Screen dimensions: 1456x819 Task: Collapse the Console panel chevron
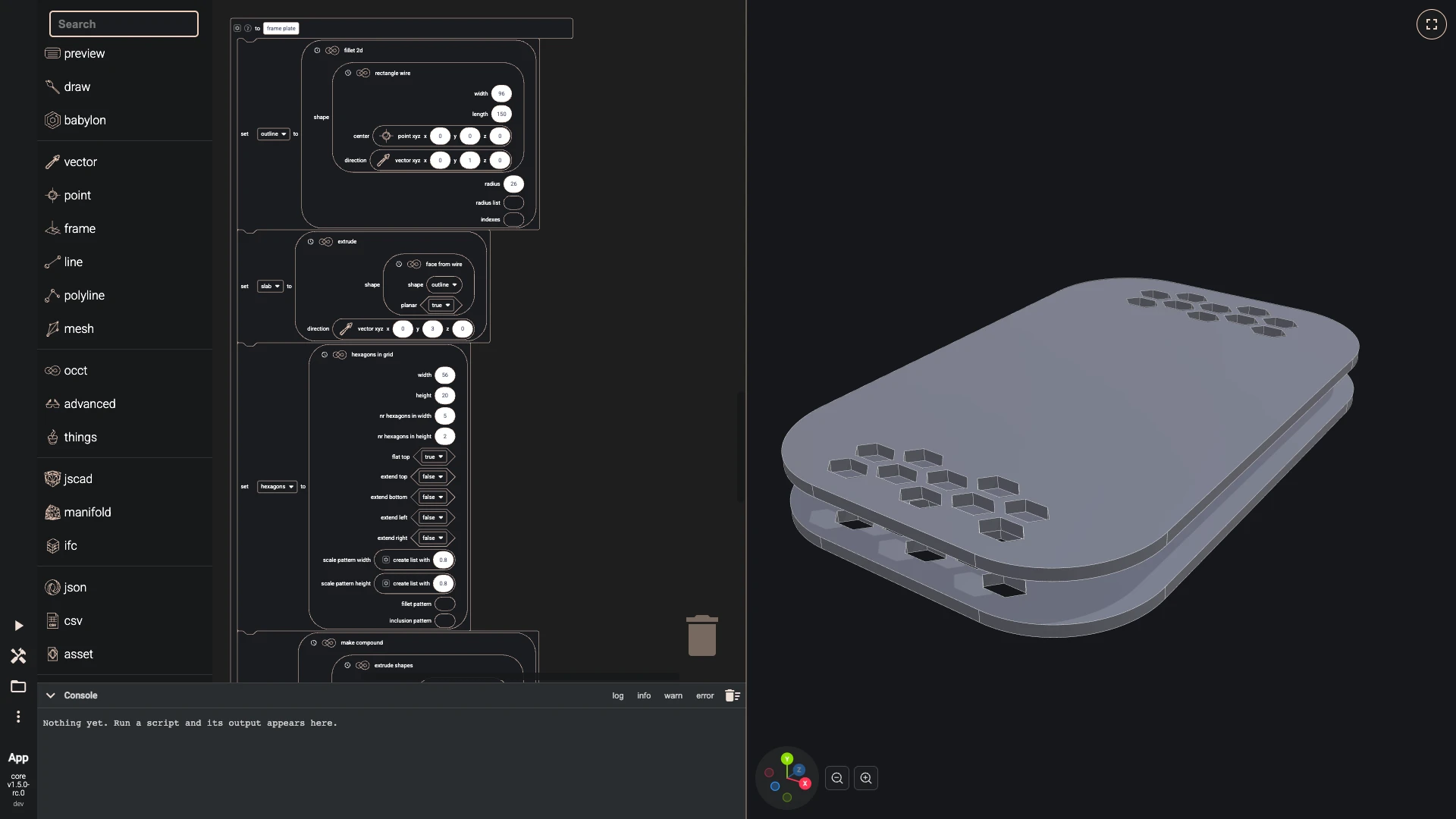click(x=50, y=695)
